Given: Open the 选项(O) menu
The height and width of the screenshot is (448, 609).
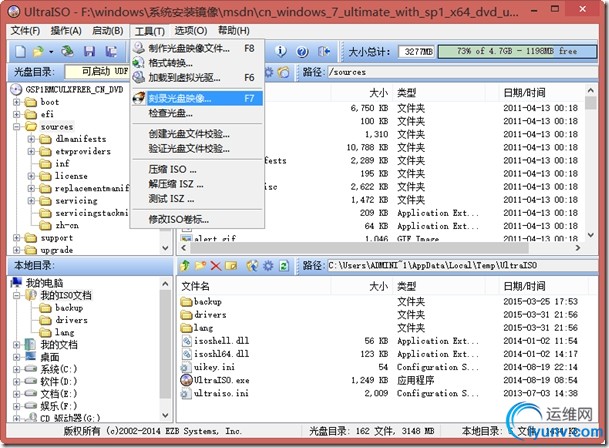Looking at the screenshot, I should [x=191, y=31].
